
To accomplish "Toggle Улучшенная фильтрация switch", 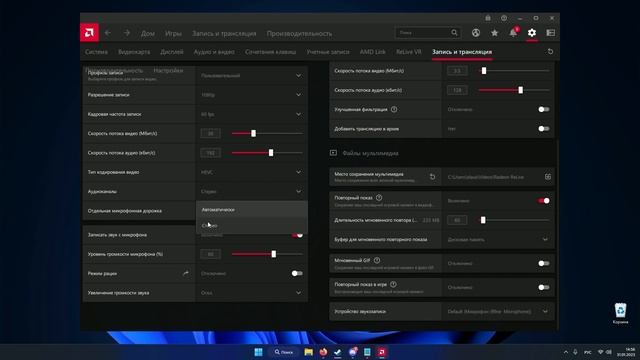I will coord(544,109).
